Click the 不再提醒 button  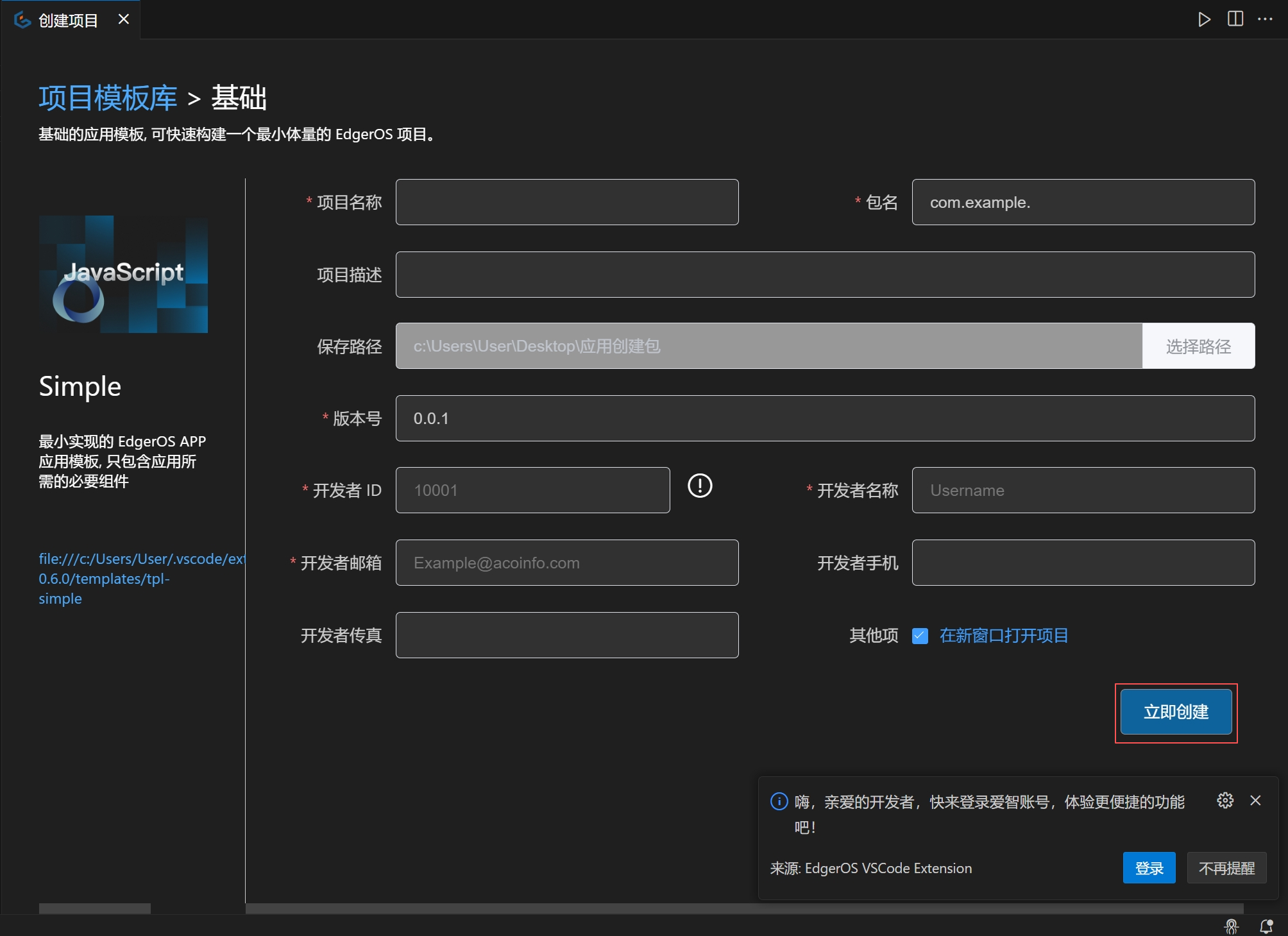coord(1226,868)
